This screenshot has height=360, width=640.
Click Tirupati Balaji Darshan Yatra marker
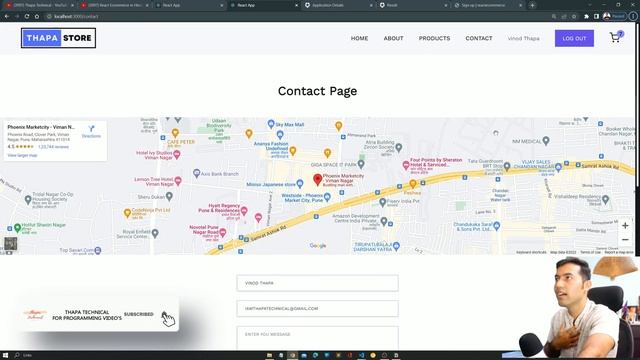[396, 246]
